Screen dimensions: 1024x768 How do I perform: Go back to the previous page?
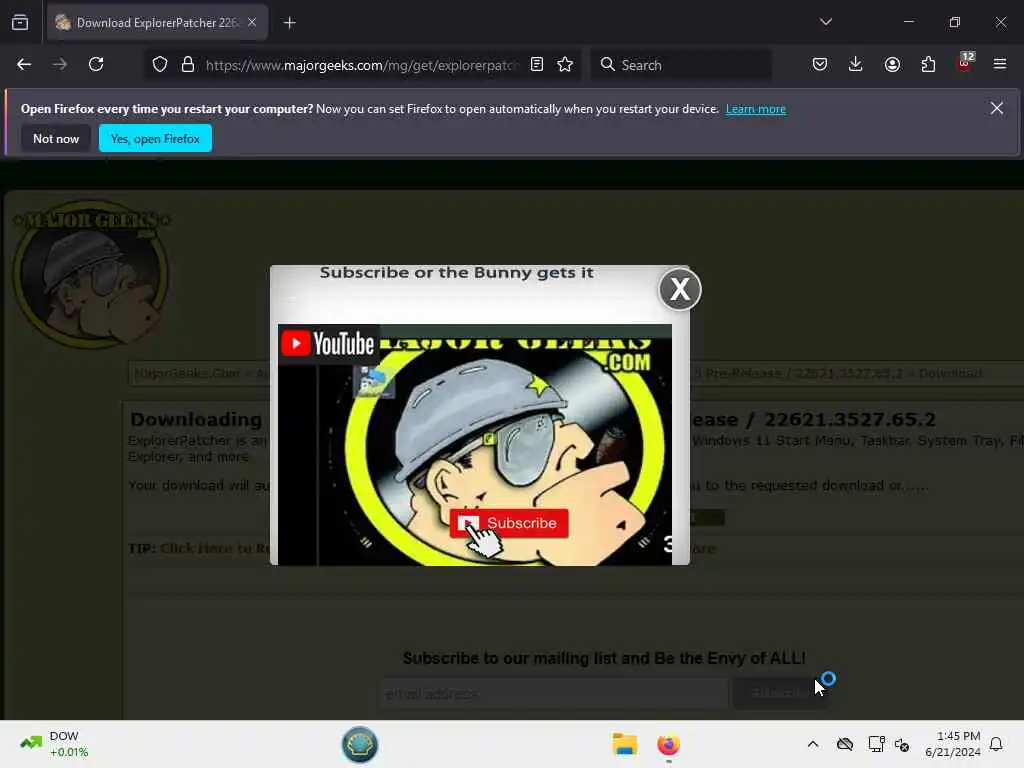tap(24, 64)
